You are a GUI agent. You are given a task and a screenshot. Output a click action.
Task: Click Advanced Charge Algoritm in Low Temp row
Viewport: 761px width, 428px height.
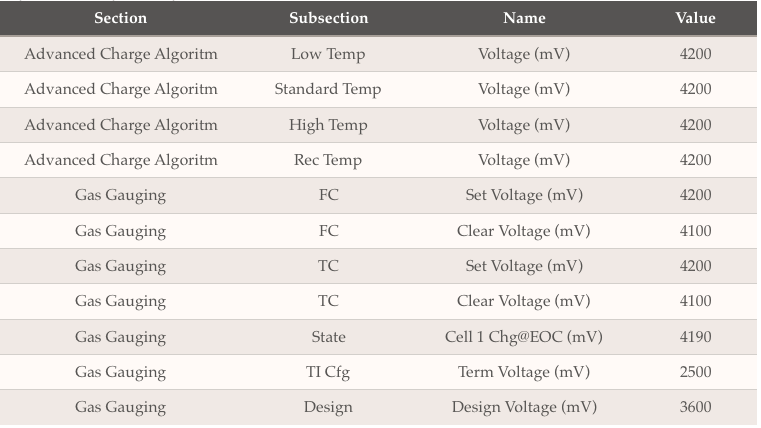(x=120, y=54)
